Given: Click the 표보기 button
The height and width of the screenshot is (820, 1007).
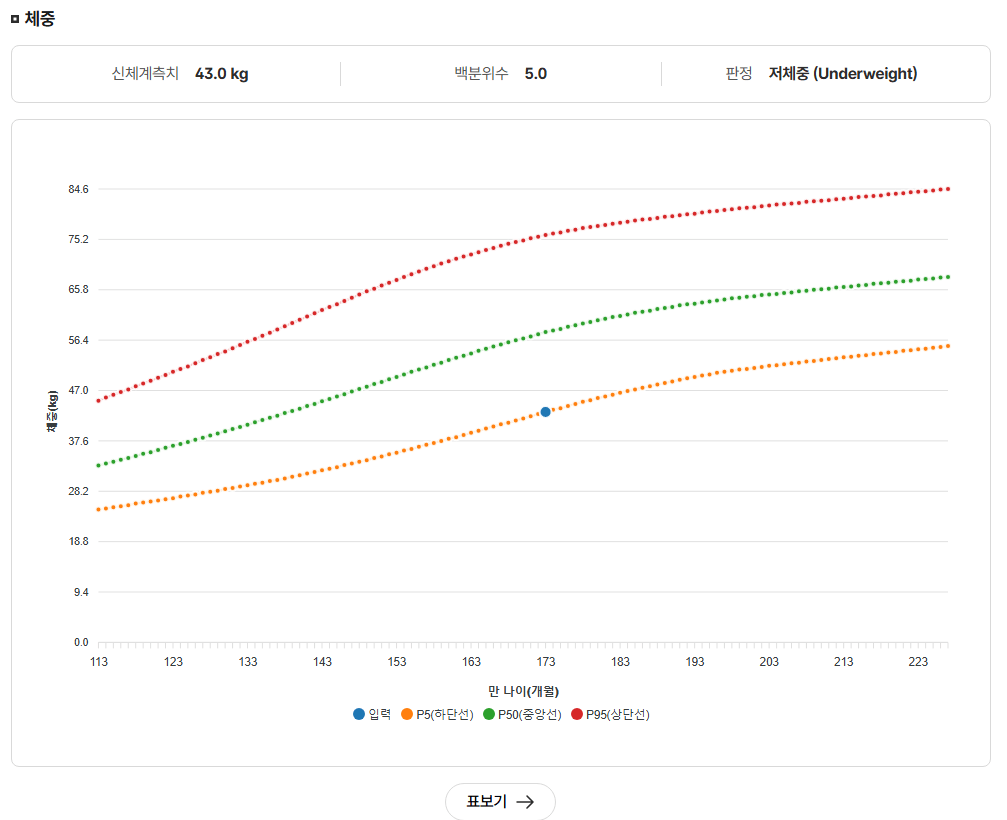Looking at the screenshot, I should [x=500, y=801].
